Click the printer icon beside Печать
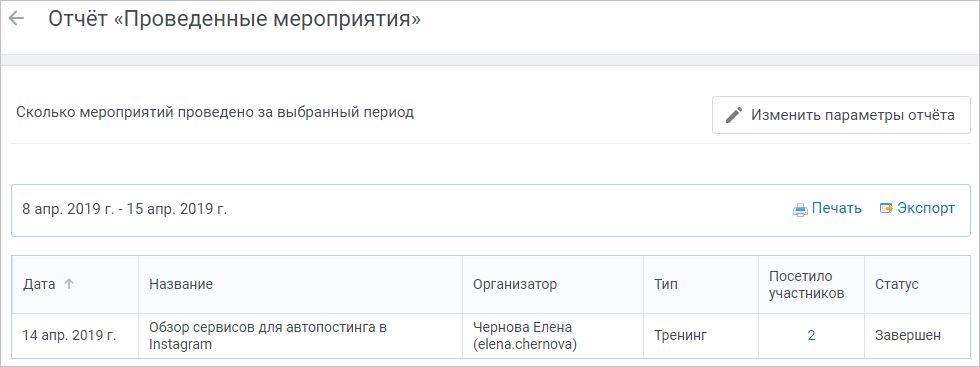Screen dimensions: 980x367 click(800, 209)
